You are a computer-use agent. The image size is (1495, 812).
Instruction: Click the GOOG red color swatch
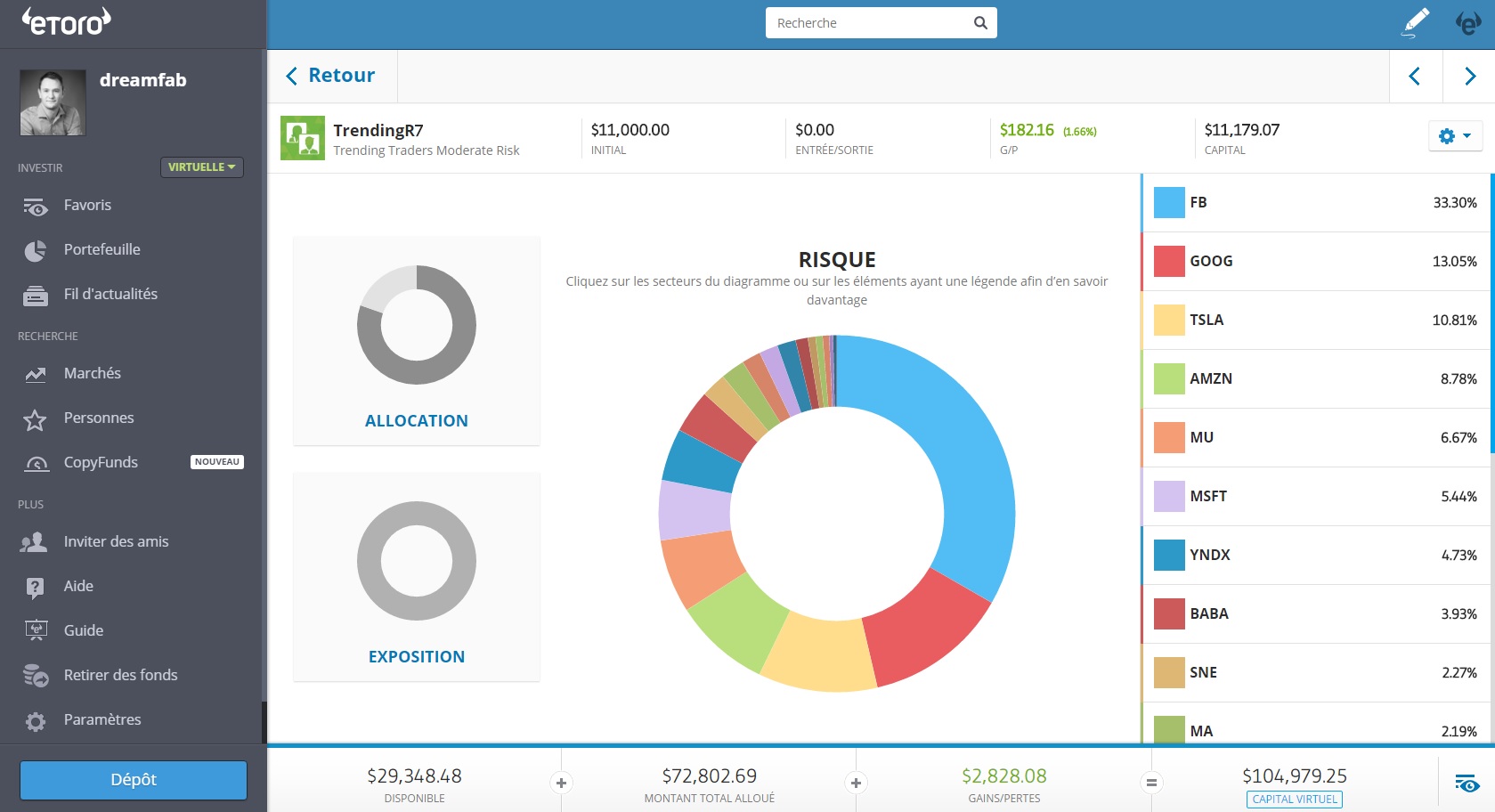pyautogui.click(x=1169, y=262)
